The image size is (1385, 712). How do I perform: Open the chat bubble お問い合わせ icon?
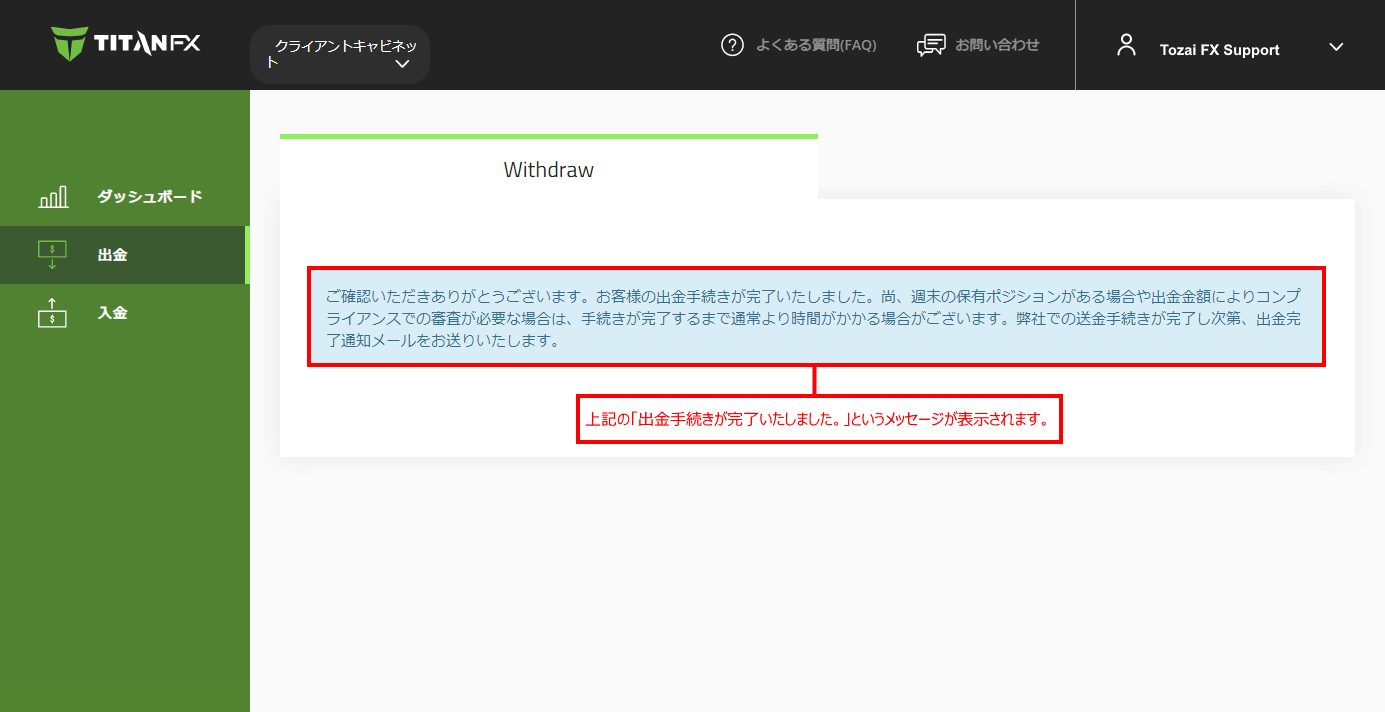(931, 44)
